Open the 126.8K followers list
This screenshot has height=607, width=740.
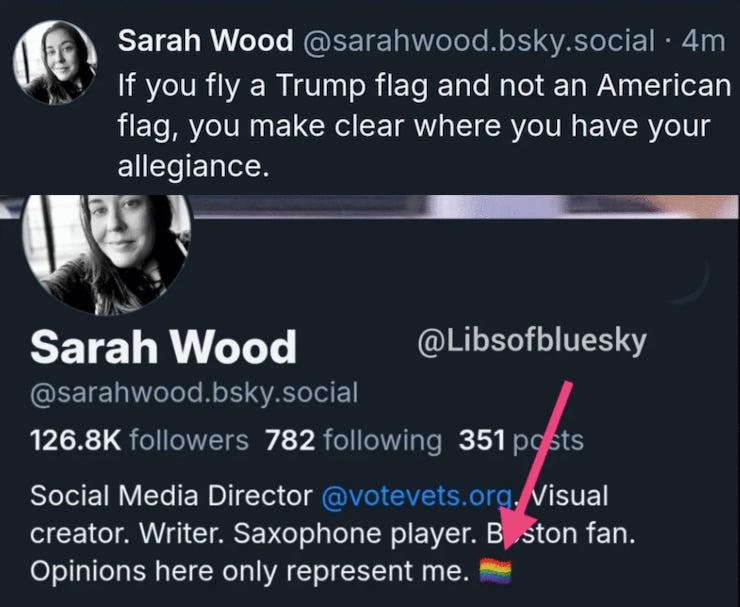click(x=139, y=440)
